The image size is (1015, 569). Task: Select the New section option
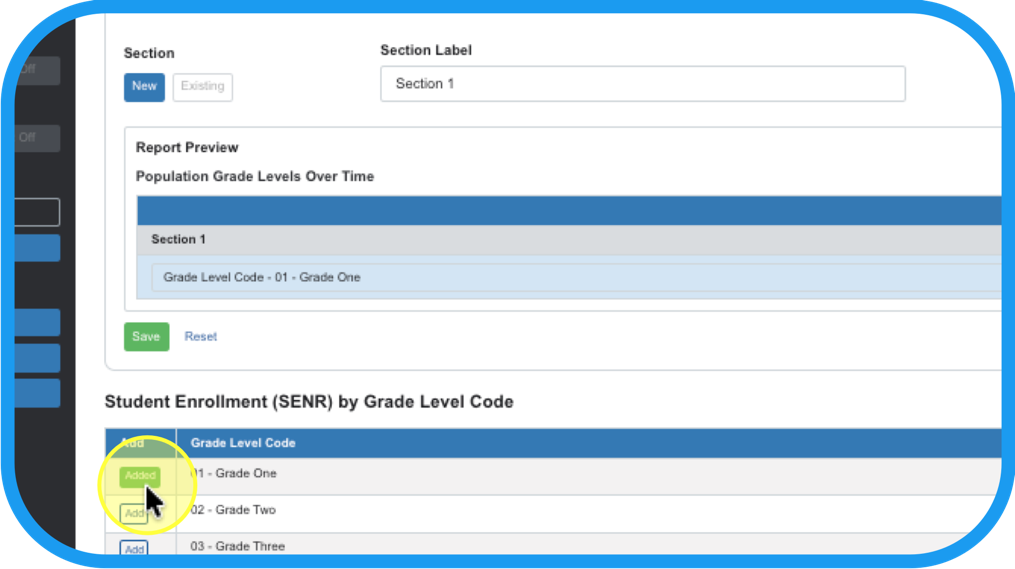tap(144, 87)
